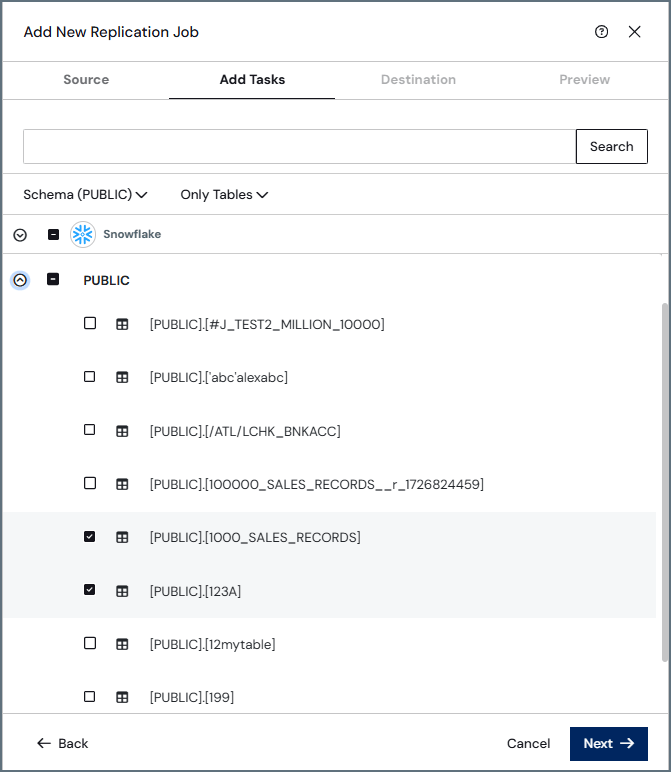Select row [PUBLIC].[12mytable] text
Image resolution: width=671 pixels, height=772 pixels.
pyautogui.click(x=213, y=644)
